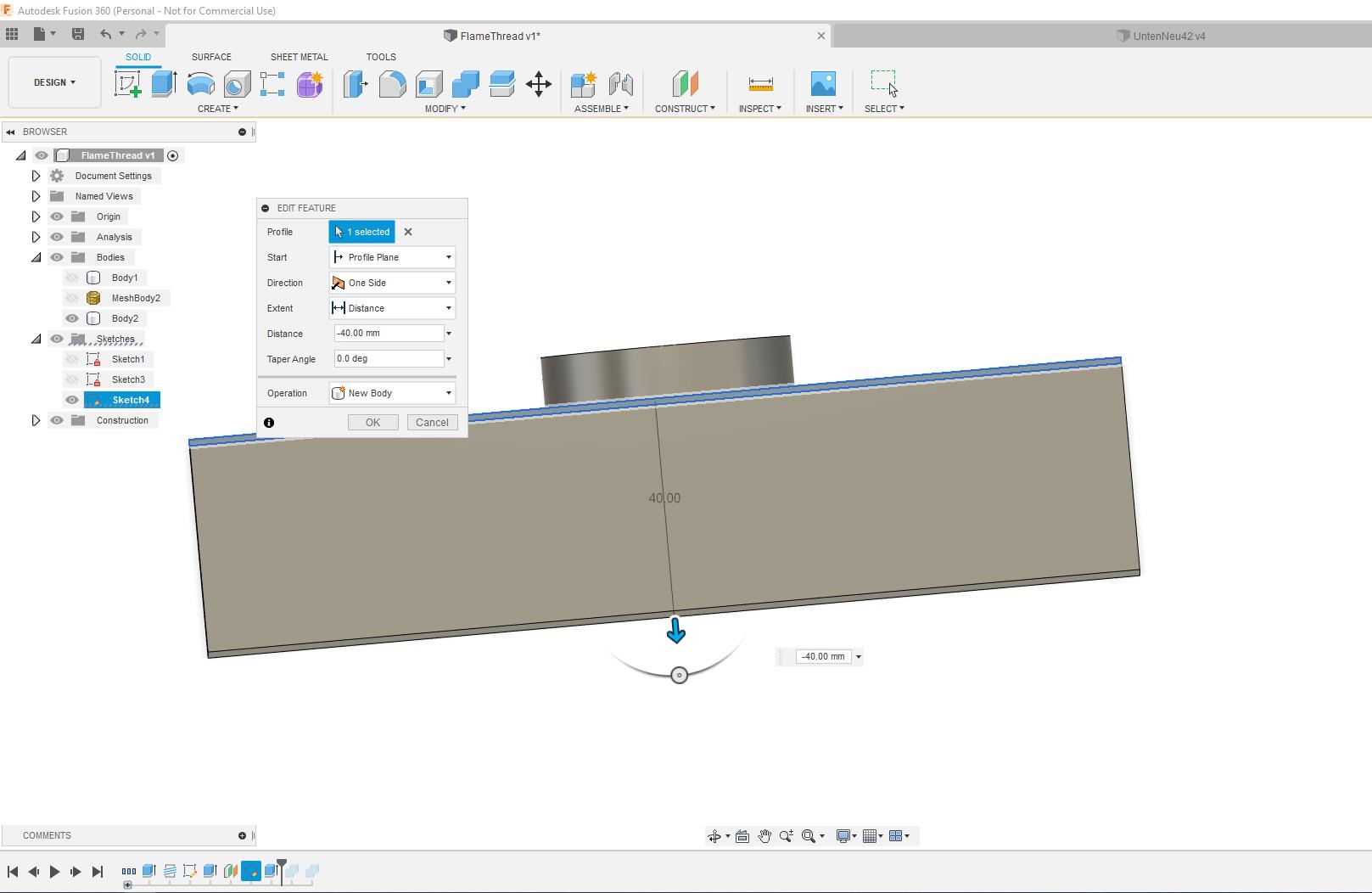This screenshot has width=1372, height=893.
Task: Click the Revolve tool icon
Action: click(x=200, y=84)
